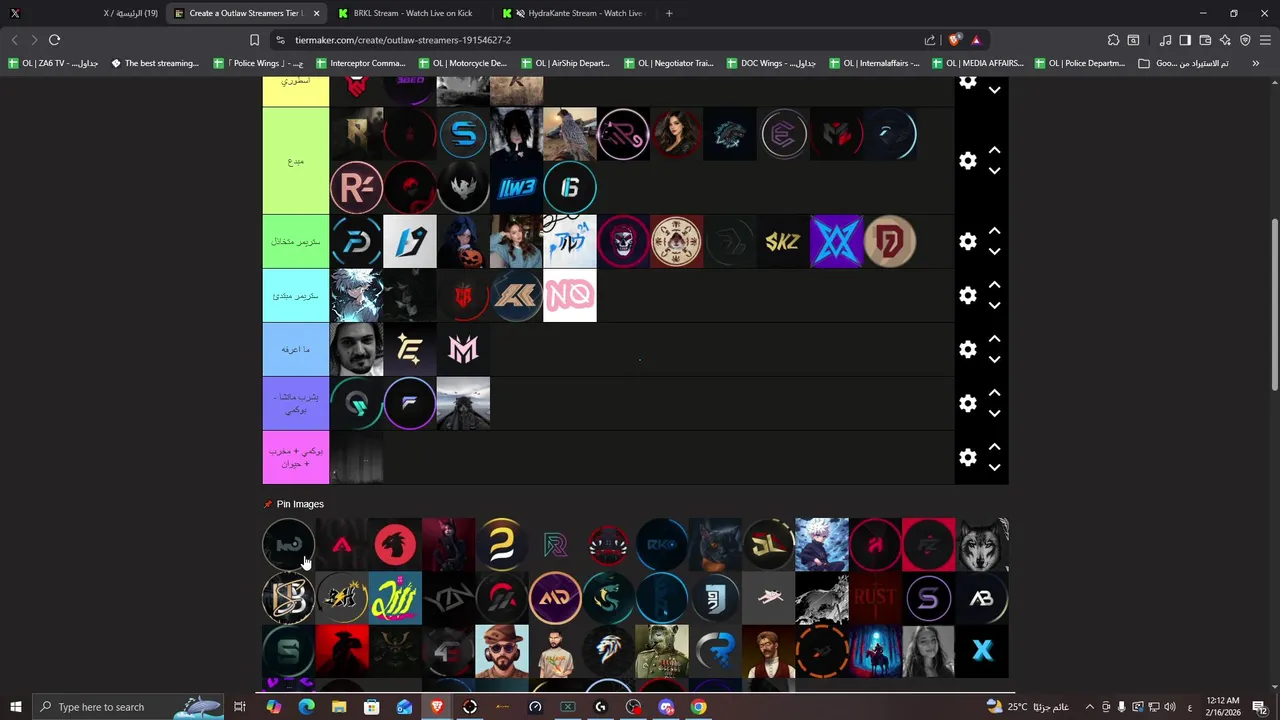The image size is (1280, 720).
Task: Open settings gear for the pink tier row
Action: pyautogui.click(x=967, y=457)
